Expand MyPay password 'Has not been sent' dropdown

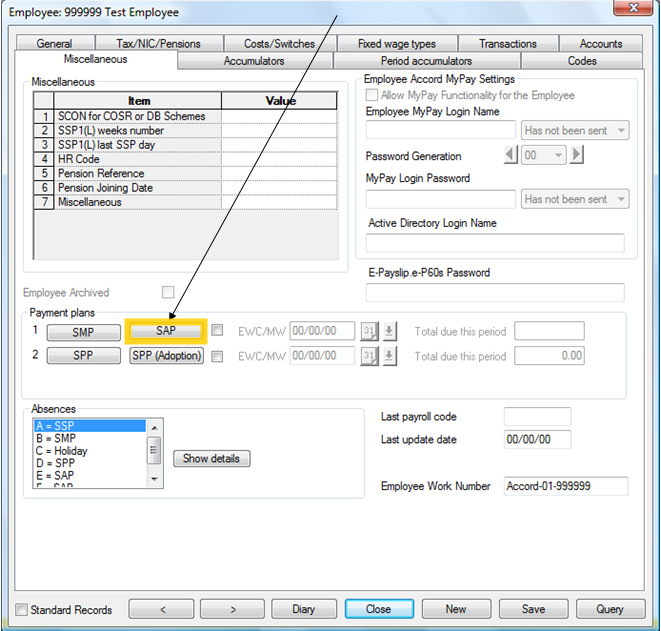tap(575, 199)
